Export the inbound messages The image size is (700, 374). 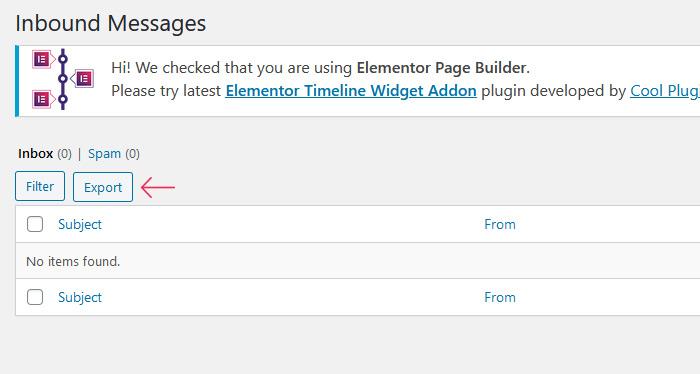(103, 187)
